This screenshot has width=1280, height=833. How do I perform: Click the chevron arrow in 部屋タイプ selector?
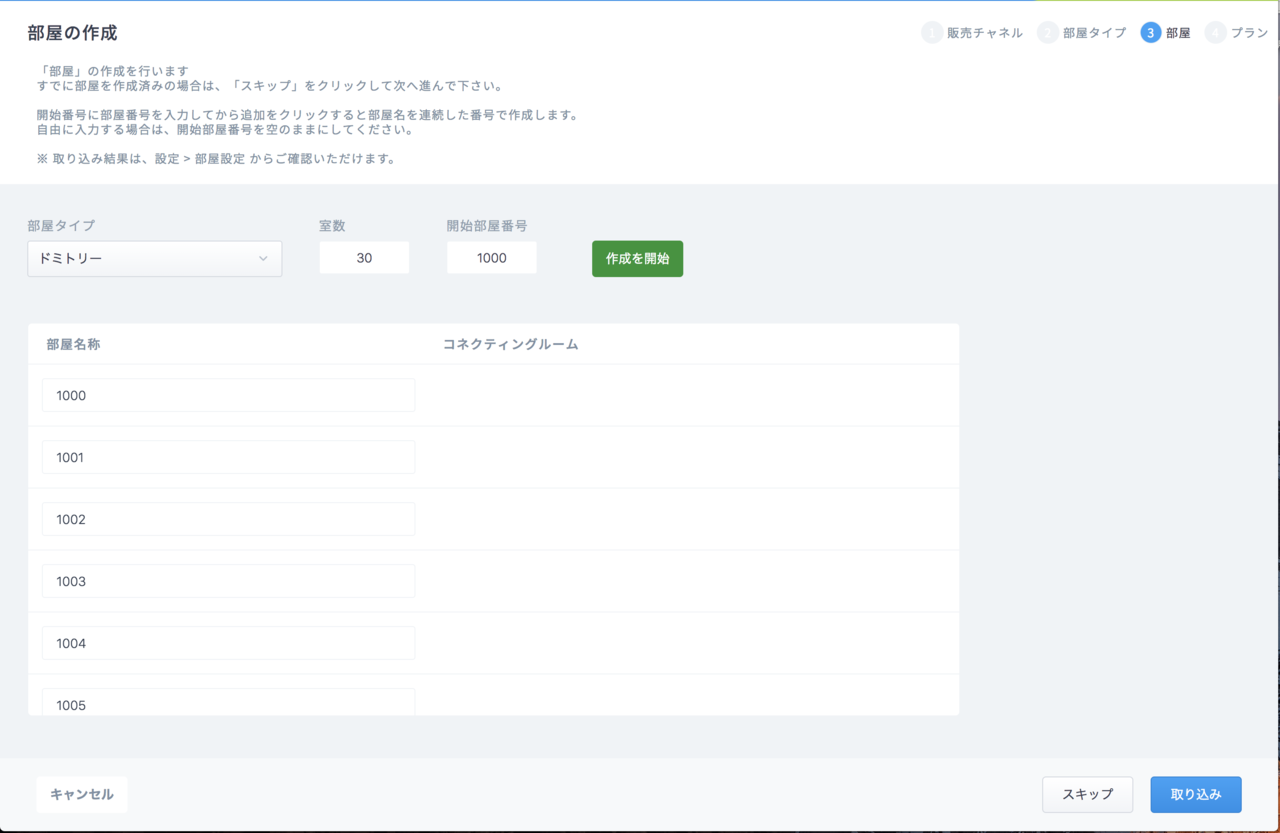[263, 258]
